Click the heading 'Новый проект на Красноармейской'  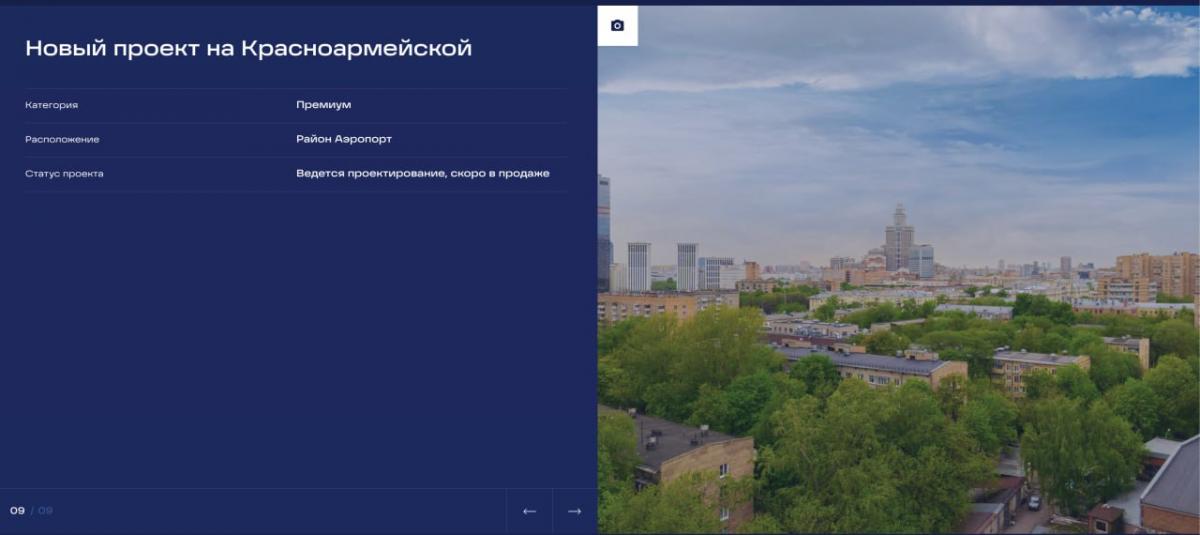click(248, 48)
